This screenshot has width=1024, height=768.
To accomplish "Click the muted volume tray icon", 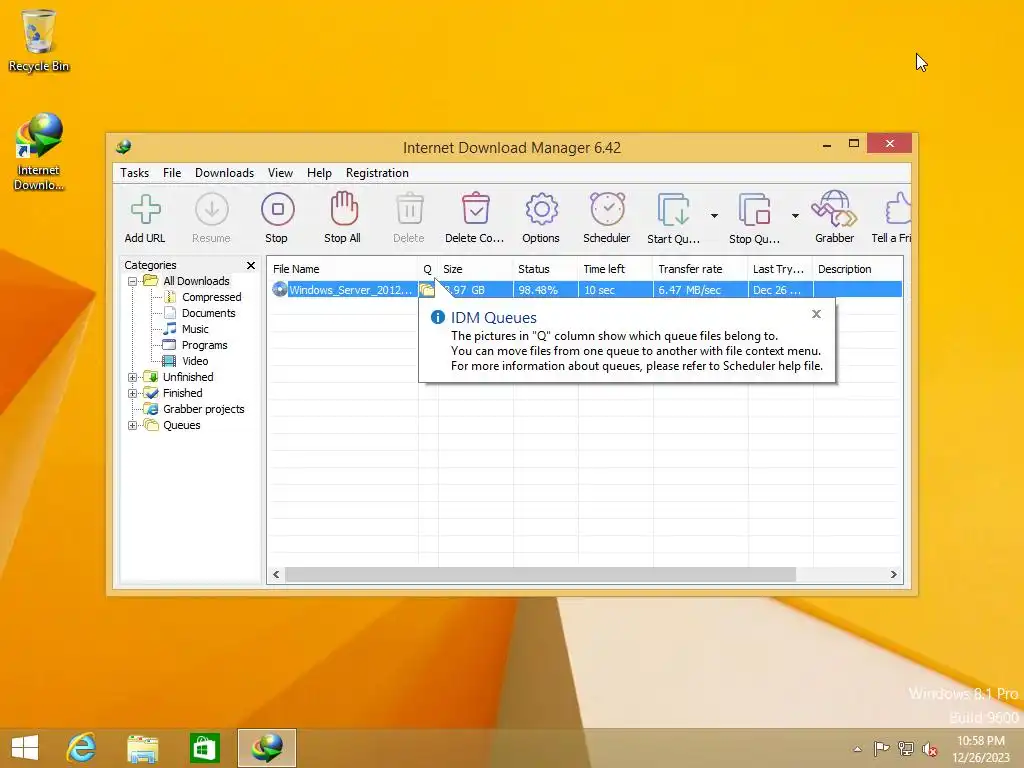I will click(x=929, y=749).
